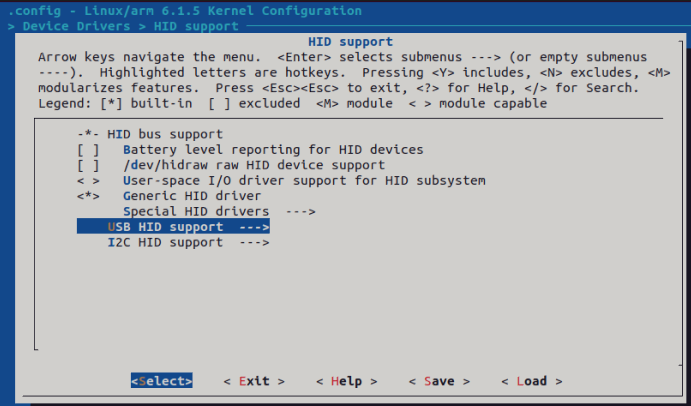
Task: Click the Load button
Action: [532, 381]
